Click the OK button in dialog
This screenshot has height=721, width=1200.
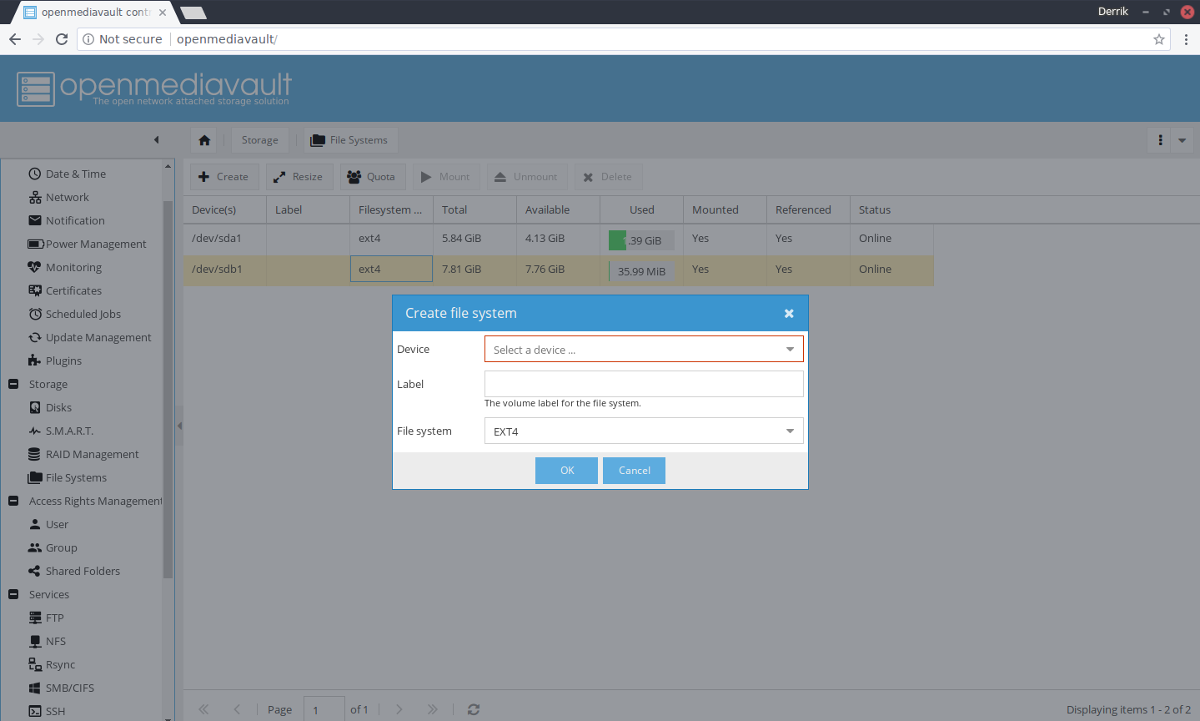click(x=566, y=470)
